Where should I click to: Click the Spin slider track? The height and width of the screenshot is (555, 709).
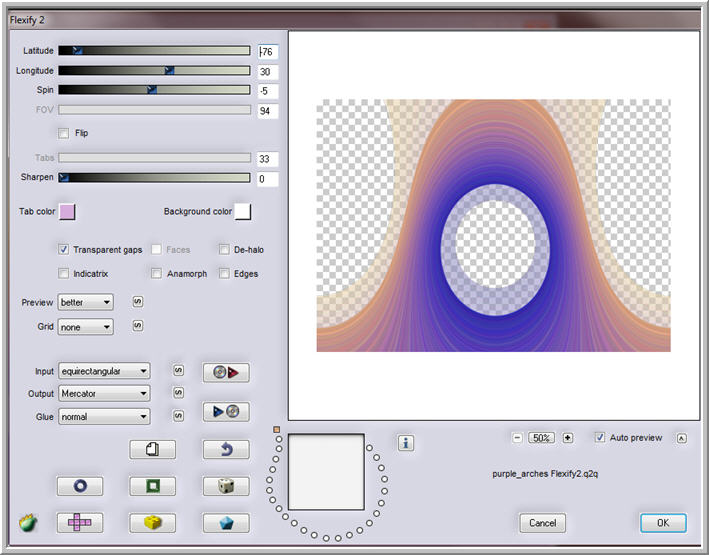coord(154,90)
